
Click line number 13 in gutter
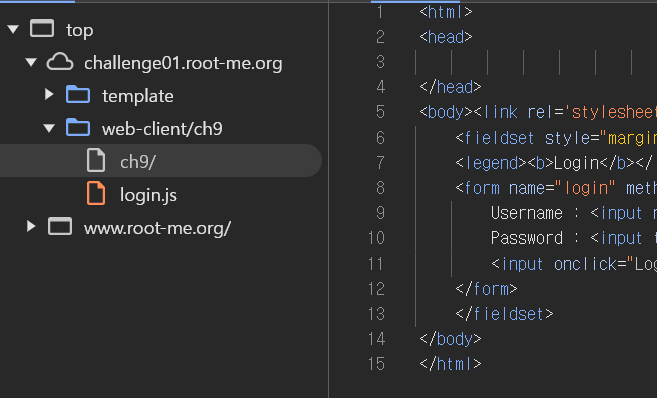(x=376, y=314)
